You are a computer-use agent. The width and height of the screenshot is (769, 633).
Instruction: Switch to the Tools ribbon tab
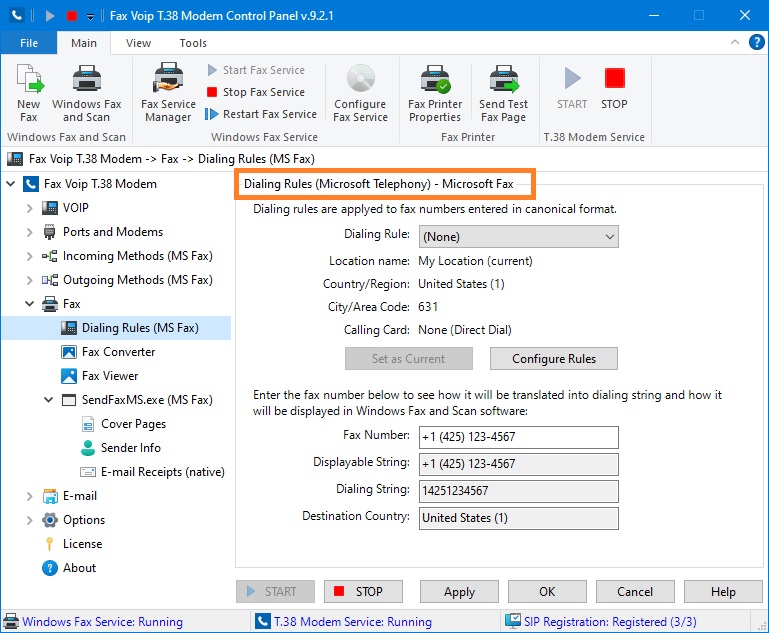pyautogui.click(x=193, y=43)
